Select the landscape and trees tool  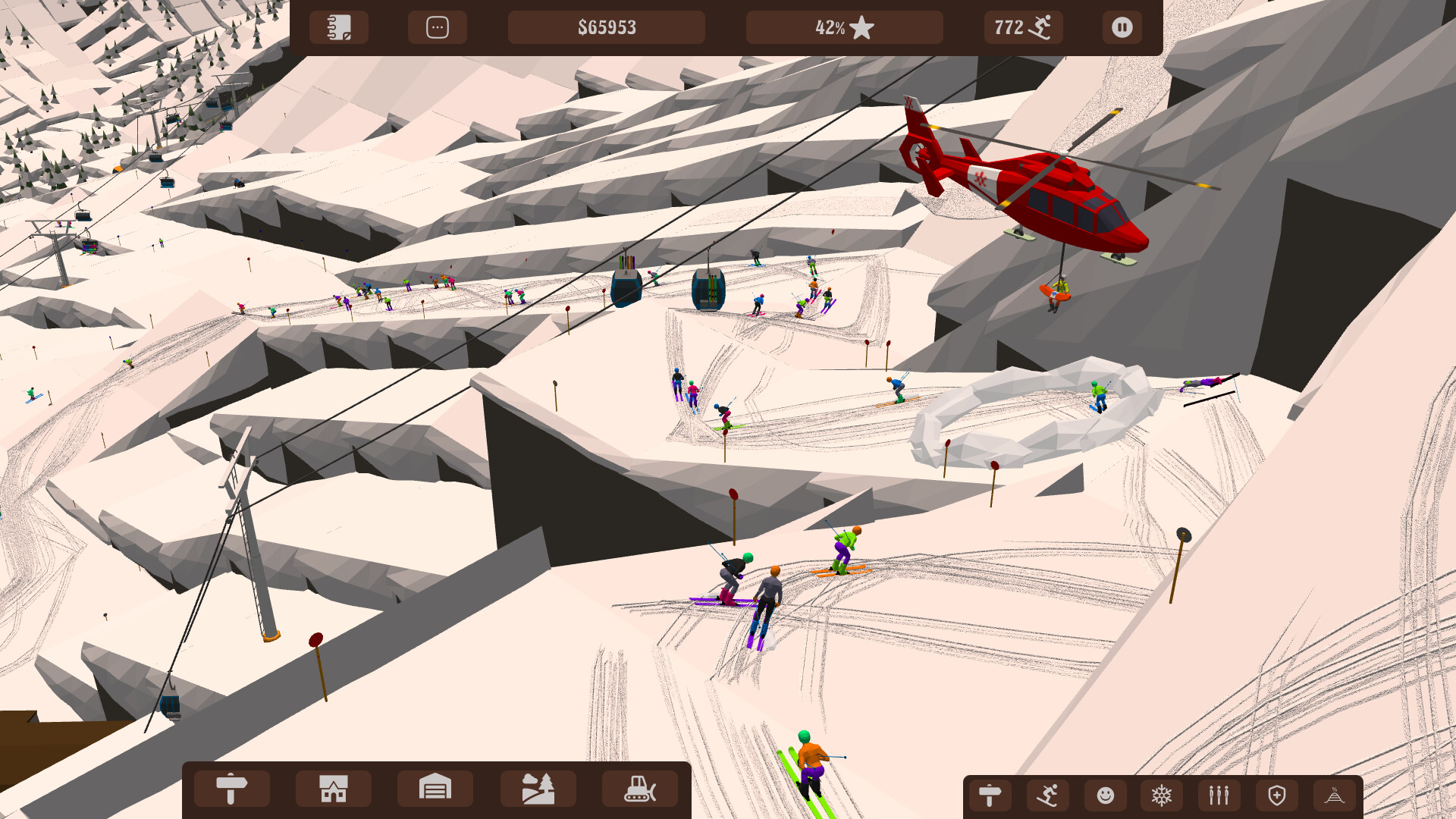(x=538, y=788)
